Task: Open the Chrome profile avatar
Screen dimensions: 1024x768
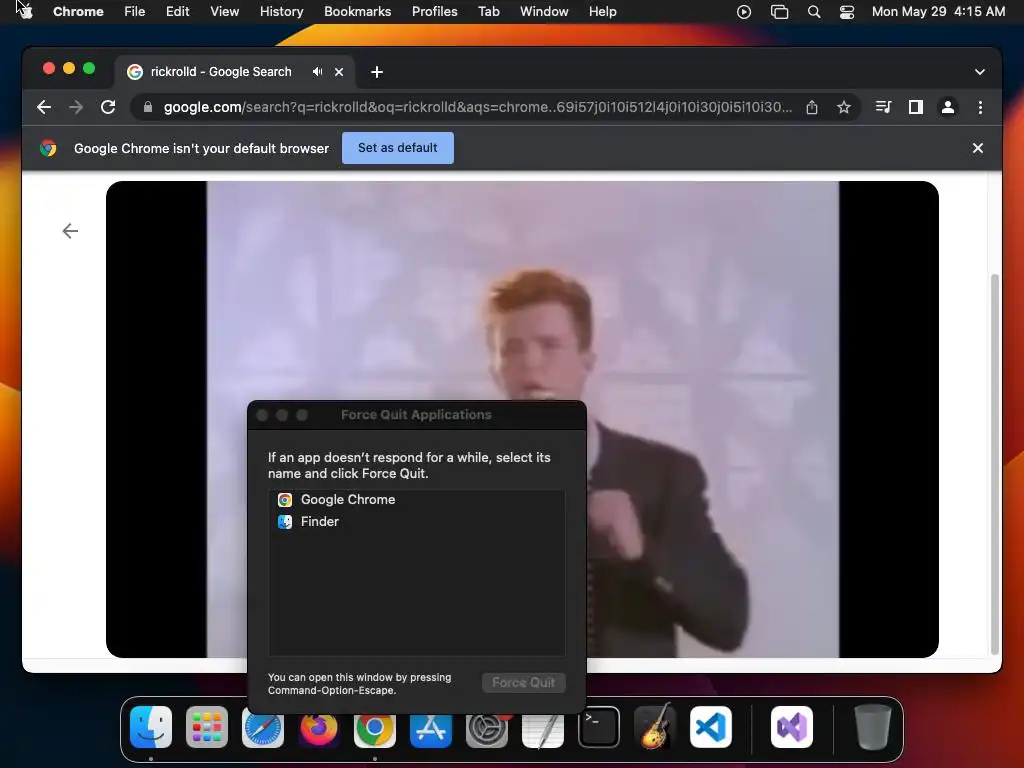Action: [948, 107]
